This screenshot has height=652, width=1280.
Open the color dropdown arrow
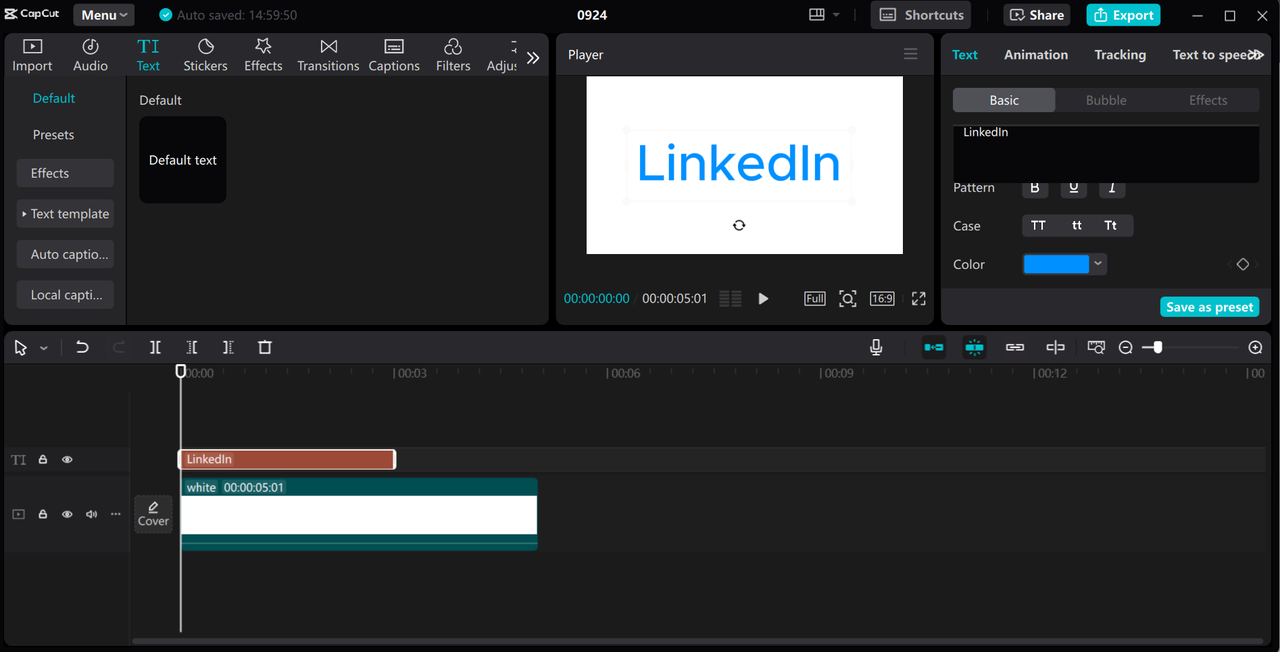coord(1098,264)
